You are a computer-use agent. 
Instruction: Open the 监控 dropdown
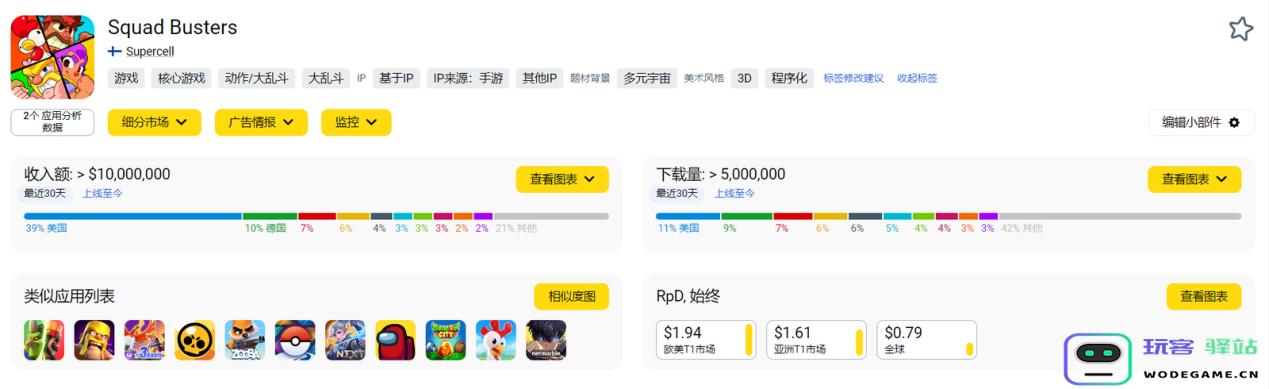coord(356,122)
